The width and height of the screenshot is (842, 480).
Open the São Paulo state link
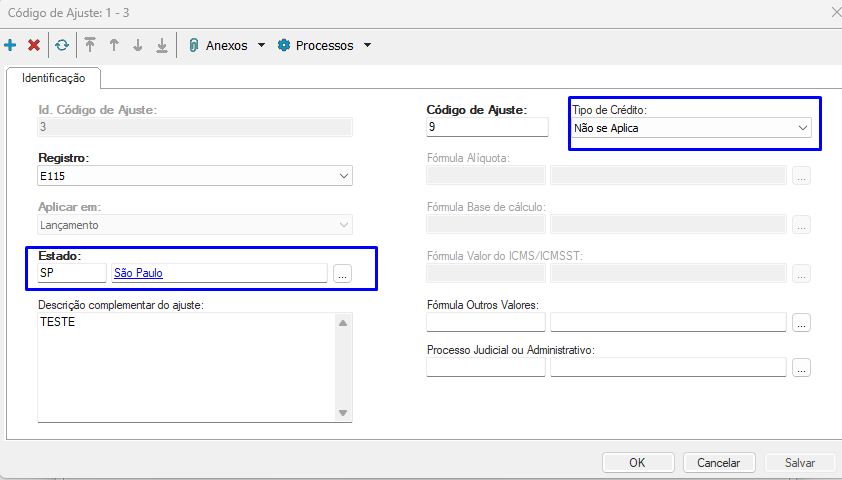[139, 272]
